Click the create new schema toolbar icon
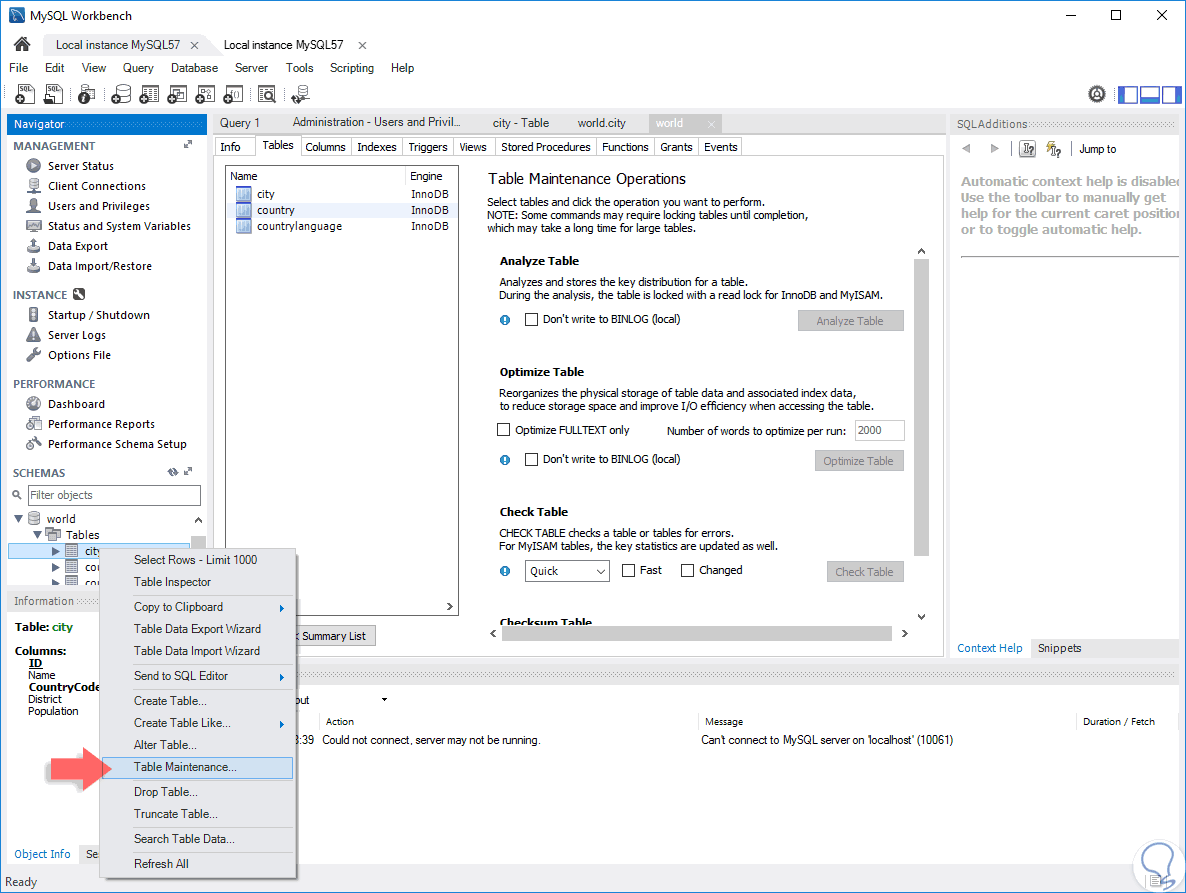 click(x=121, y=94)
